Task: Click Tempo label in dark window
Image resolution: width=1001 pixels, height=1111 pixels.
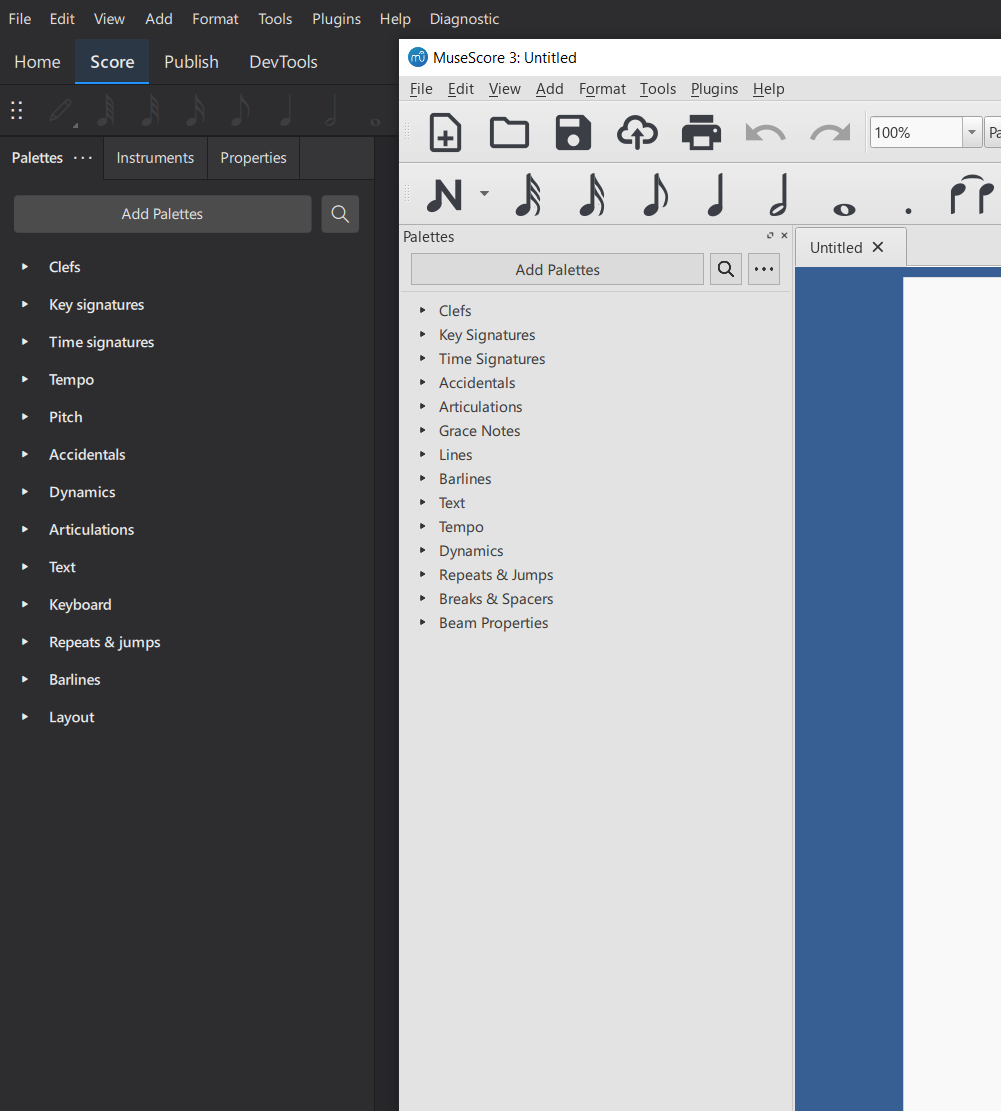Action: coord(71,380)
